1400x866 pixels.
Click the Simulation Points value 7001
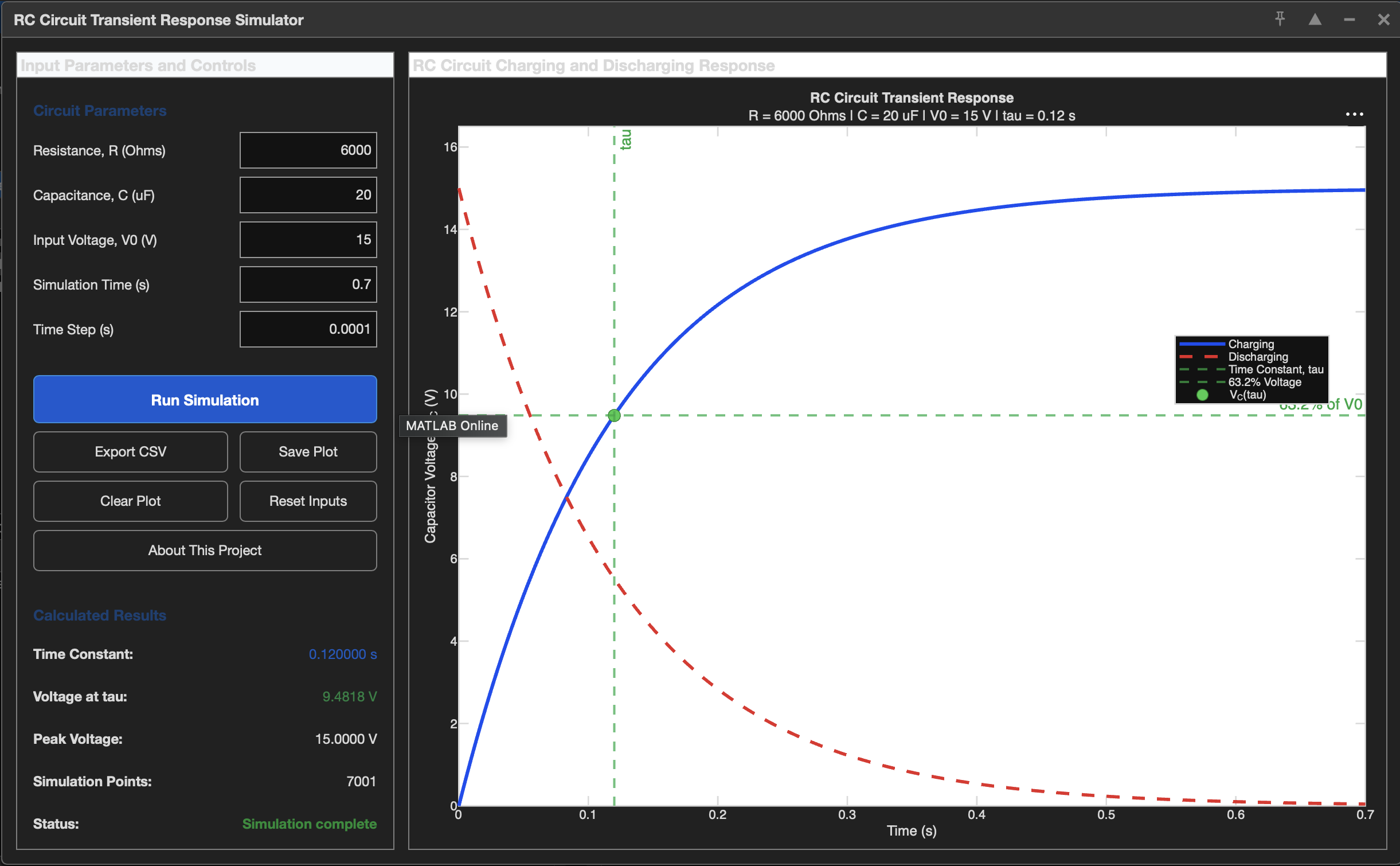coord(361,782)
